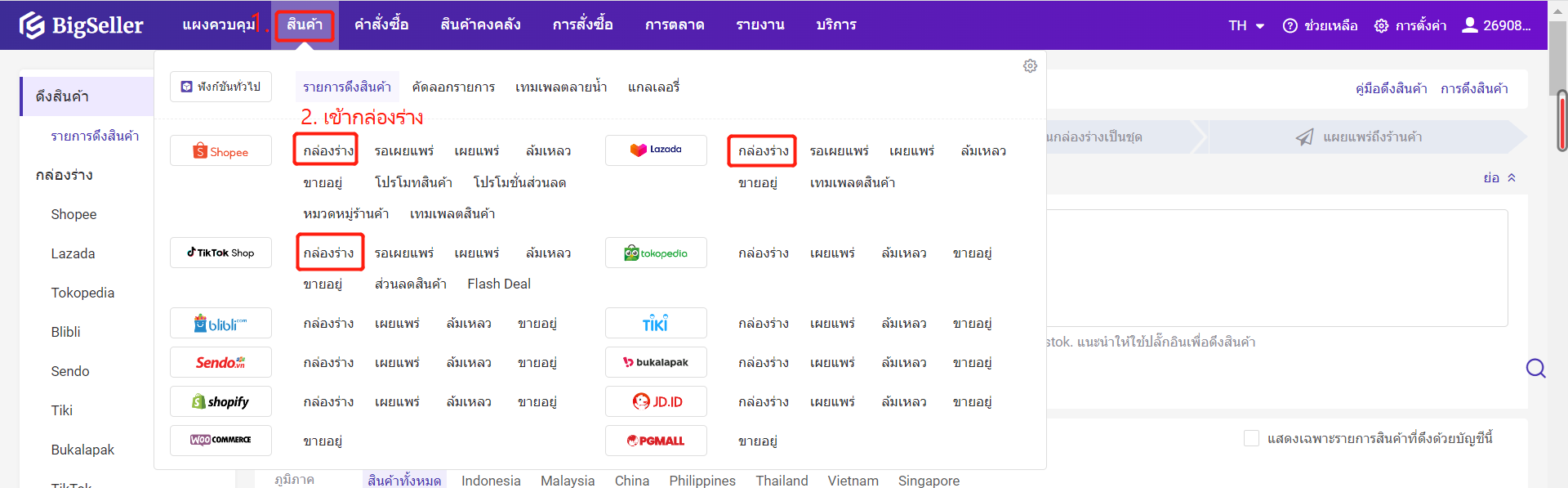Open the รายงาน reports menu
This screenshot has width=1568, height=488.
click(x=760, y=25)
